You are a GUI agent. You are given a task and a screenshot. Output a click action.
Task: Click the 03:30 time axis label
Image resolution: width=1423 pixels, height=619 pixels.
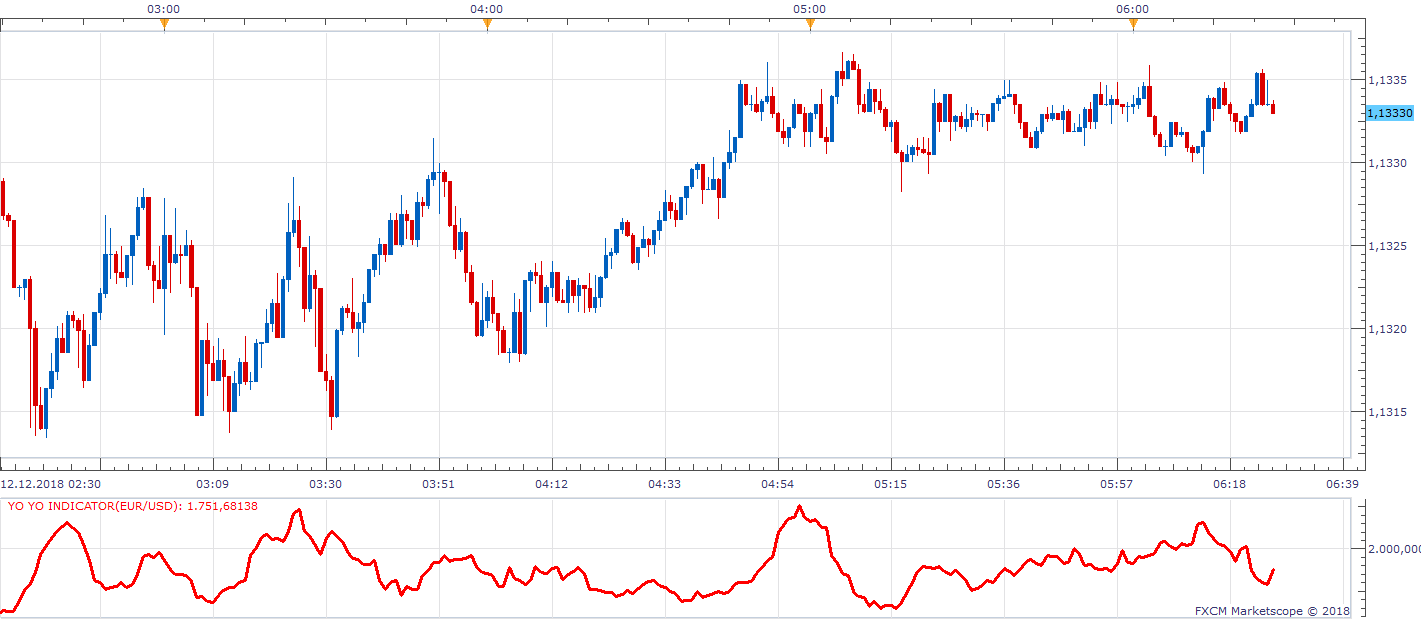click(x=325, y=484)
